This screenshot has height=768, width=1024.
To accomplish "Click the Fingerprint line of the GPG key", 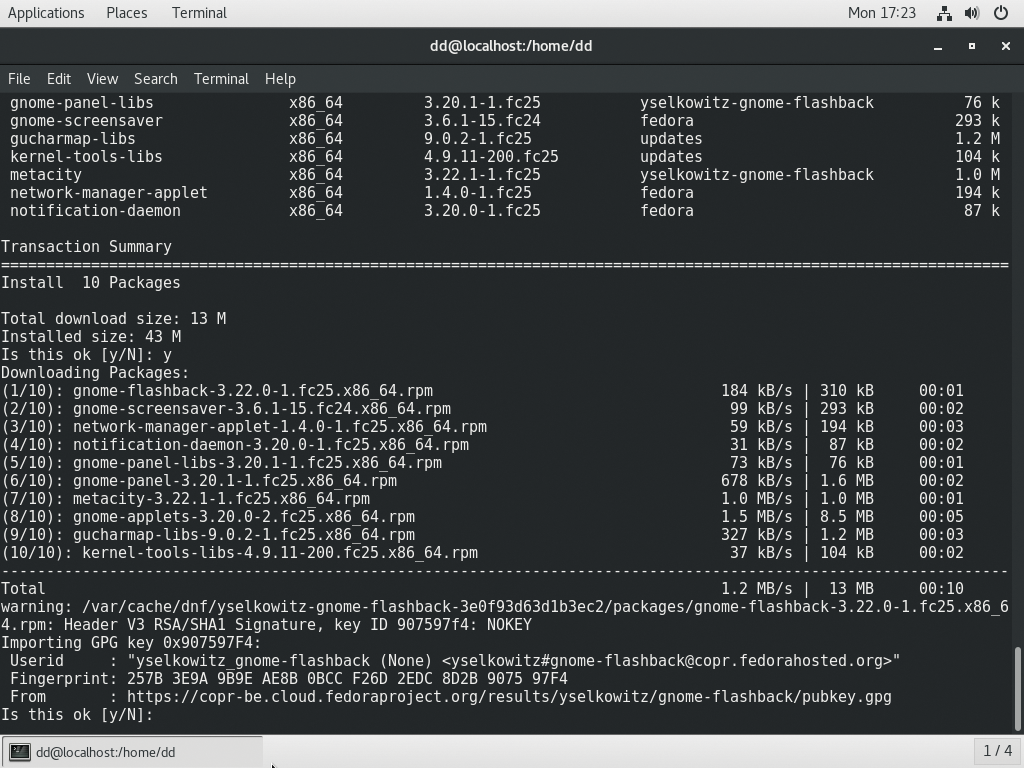I will [x=289, y=679].
